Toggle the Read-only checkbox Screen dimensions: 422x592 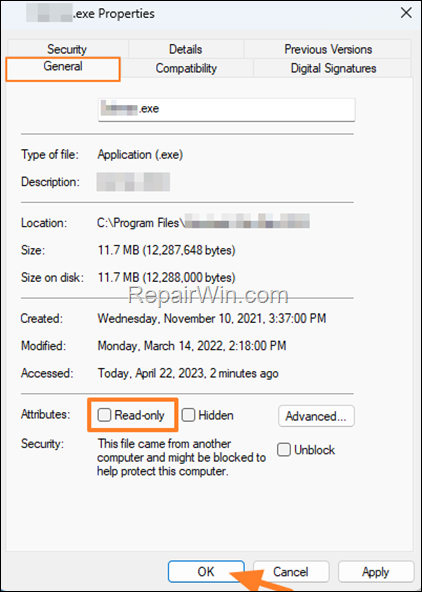pos(104,415)
